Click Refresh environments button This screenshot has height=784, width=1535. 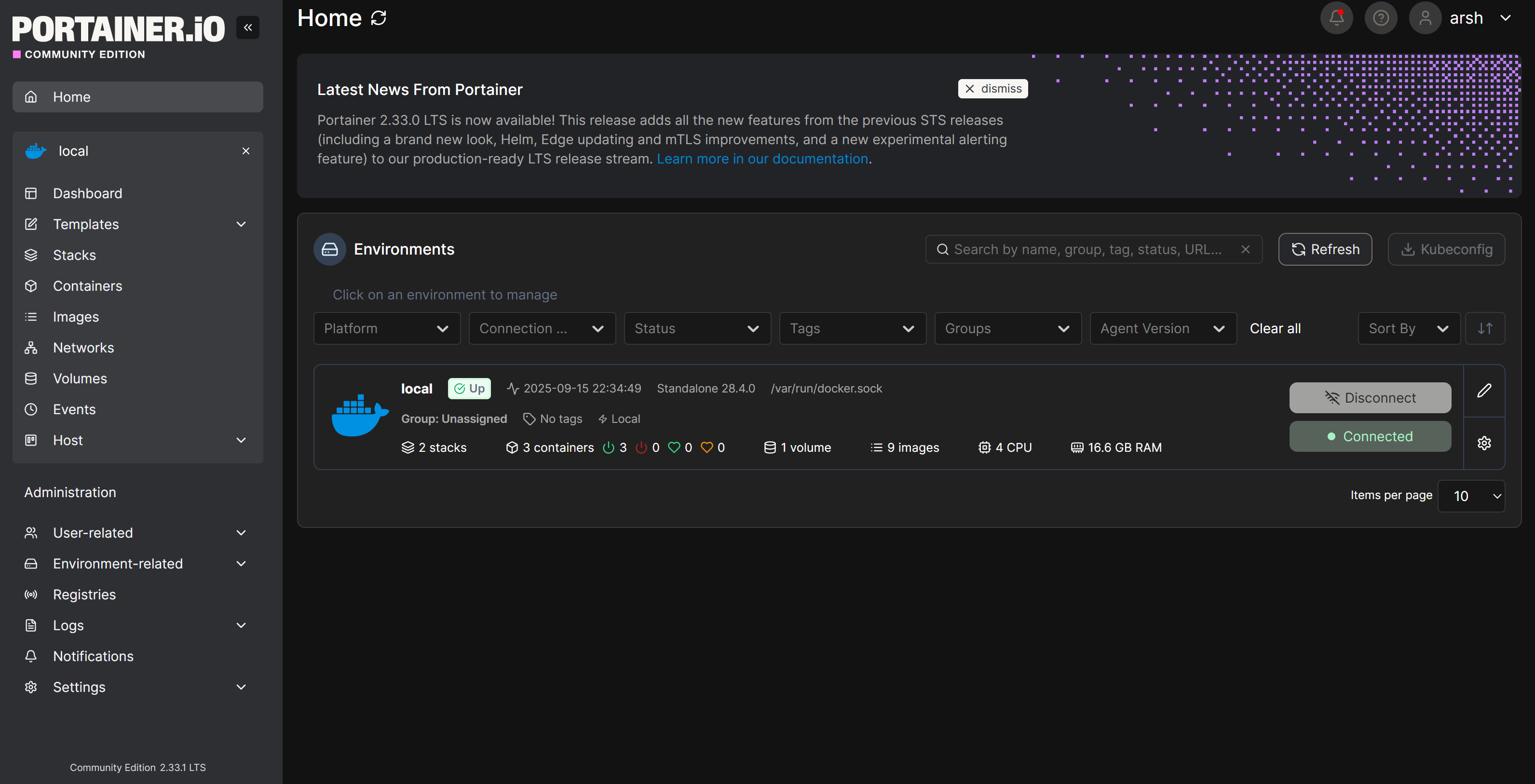[x=1325, y=250]
